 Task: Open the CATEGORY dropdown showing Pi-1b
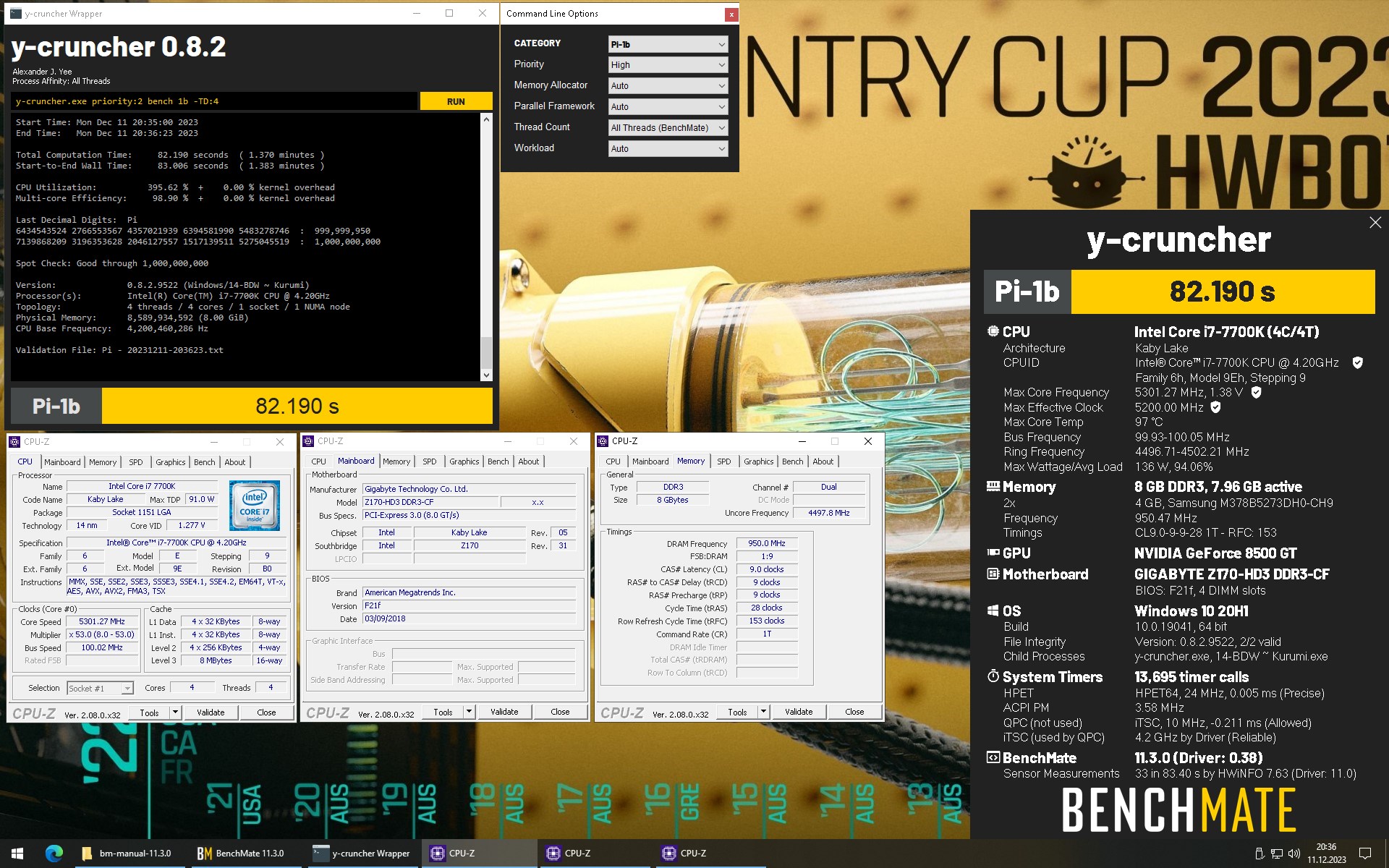668,44
